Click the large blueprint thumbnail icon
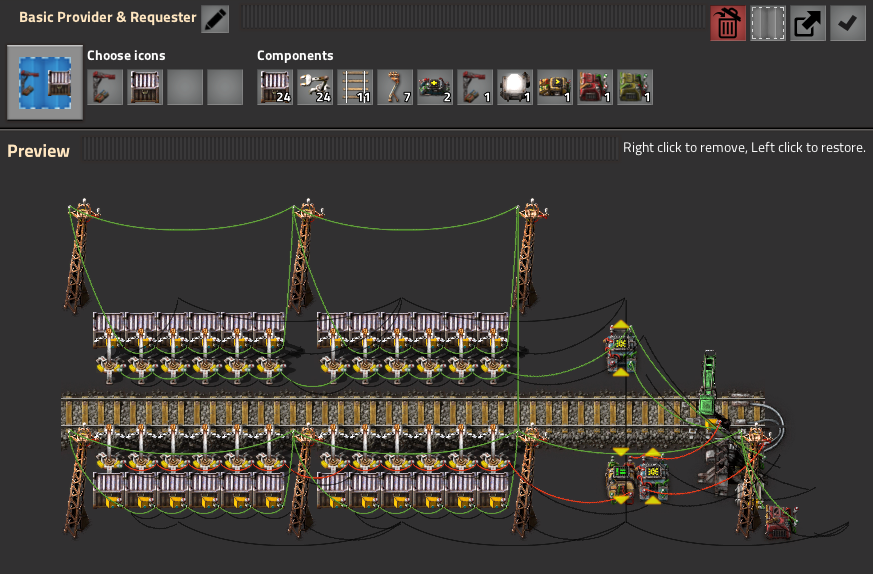Screen dimensions: 873x574 [45, 82]
